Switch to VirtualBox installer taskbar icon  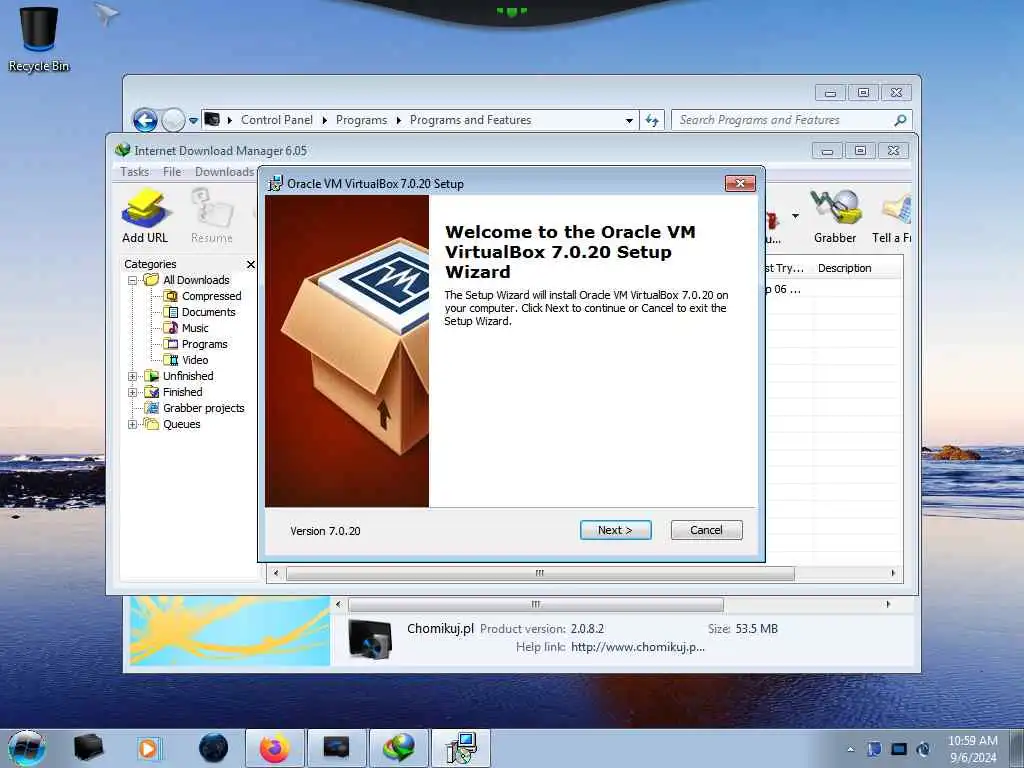click(x=461, y=748)
